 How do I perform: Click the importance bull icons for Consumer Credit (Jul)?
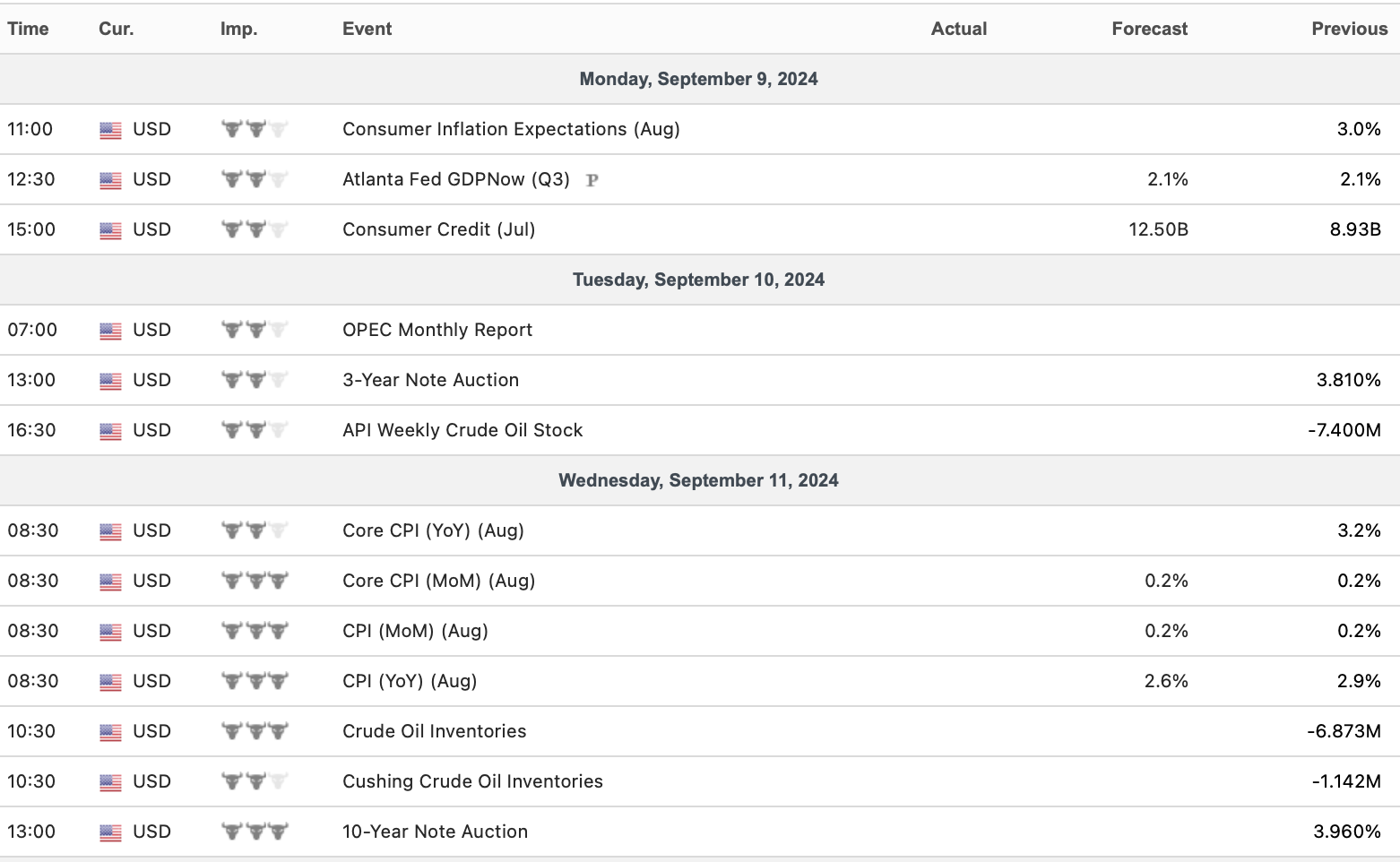tap(255, 229)
